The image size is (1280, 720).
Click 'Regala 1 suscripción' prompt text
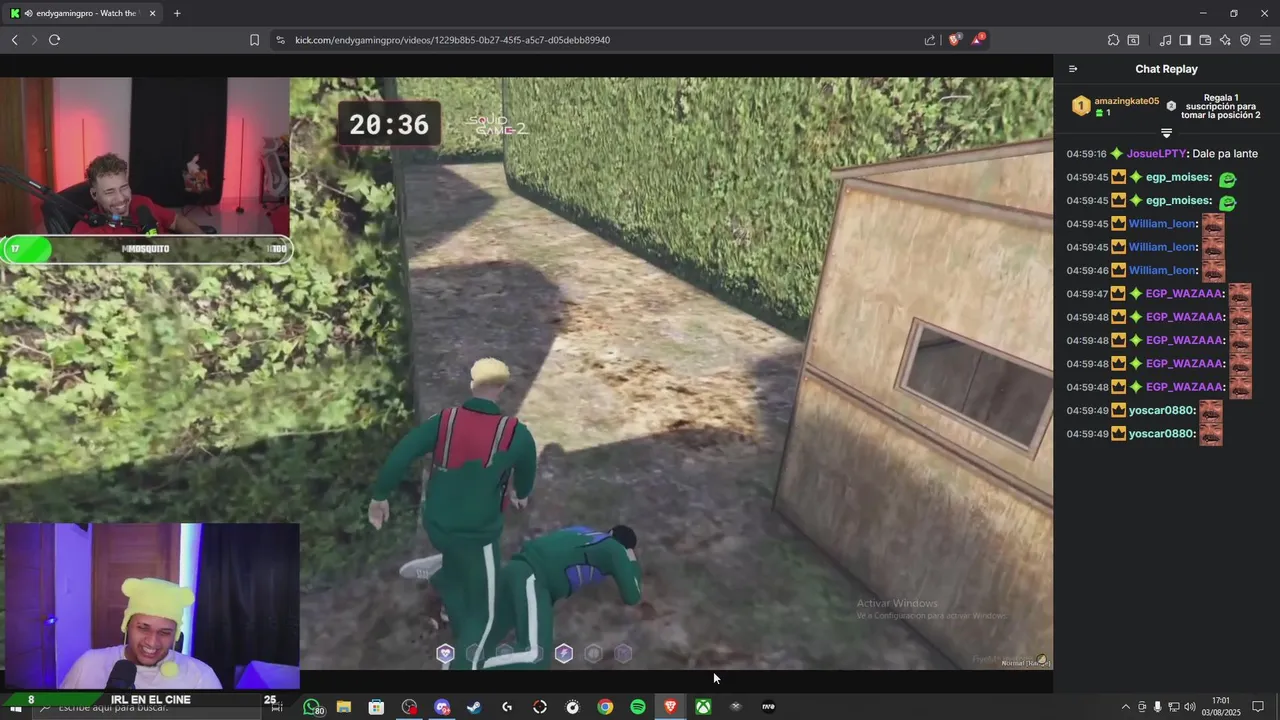[x=1220, y=106]
